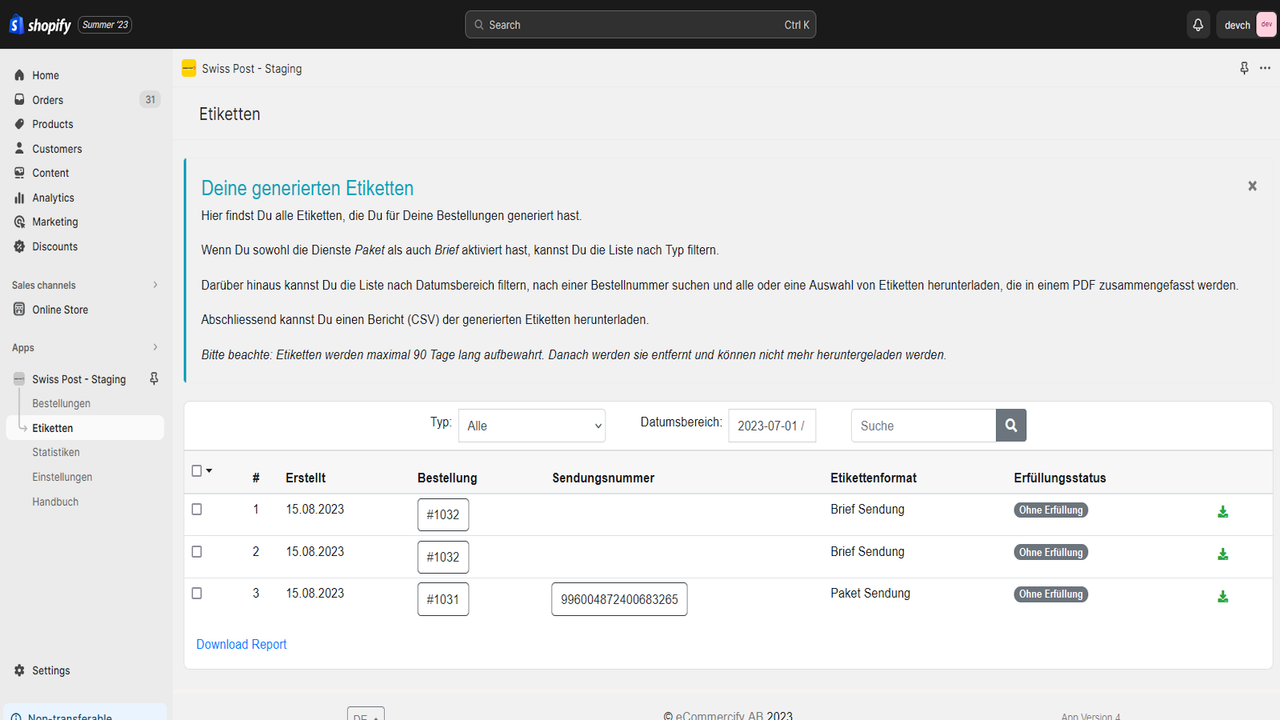Dismiss the info banner with X
Image resolution: width=1280 pixels, height=720 pixels.
(1252, 186)
